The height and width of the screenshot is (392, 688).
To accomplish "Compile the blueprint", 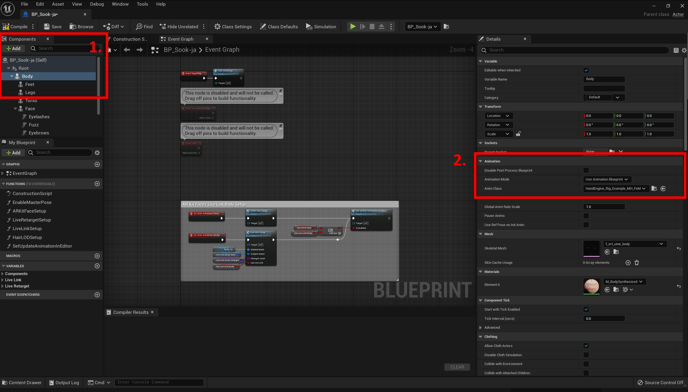I will (16, 27).
